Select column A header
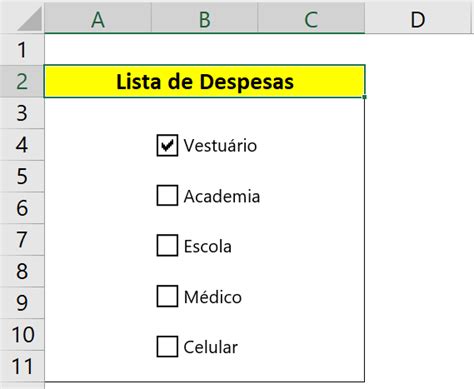Viewport: 474px width, 389px height. coord(98,18)
